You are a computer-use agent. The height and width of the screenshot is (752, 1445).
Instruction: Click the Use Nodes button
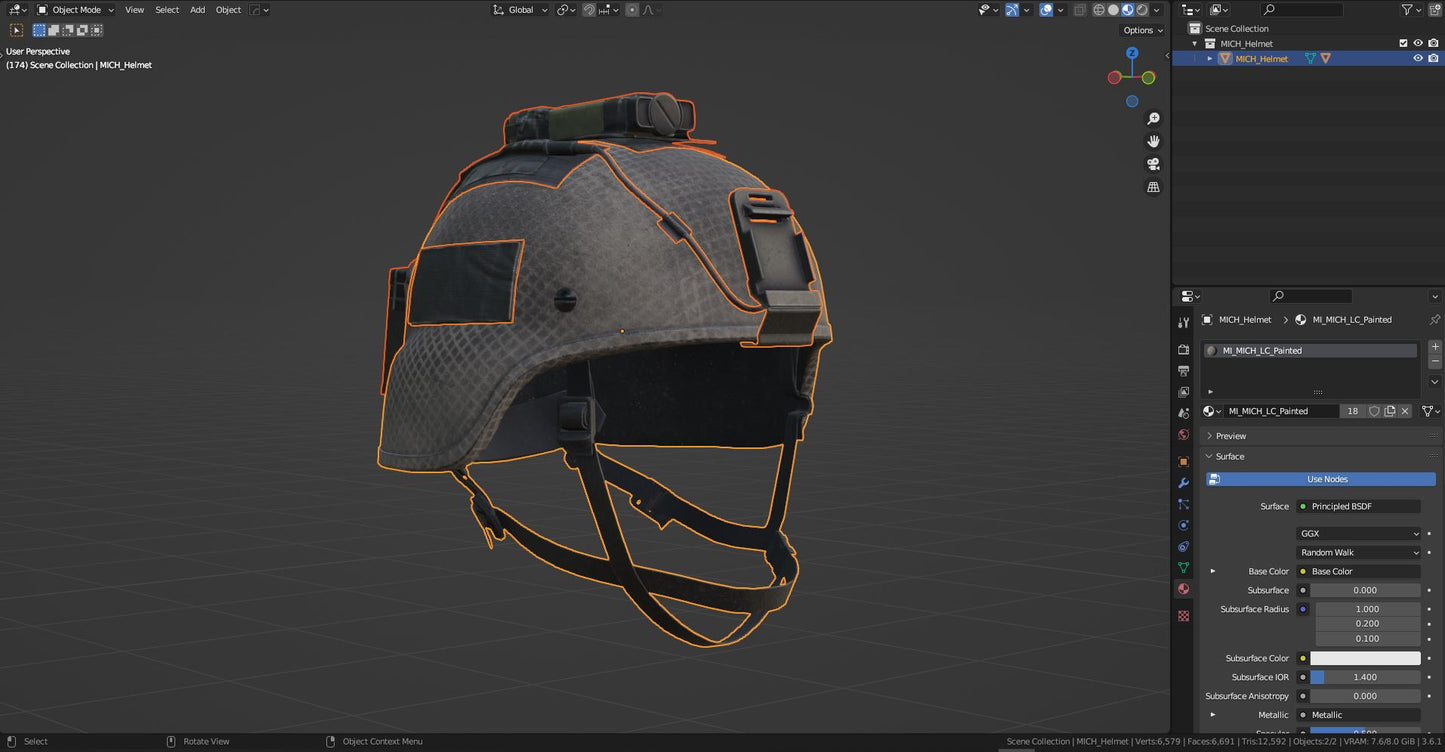1326,479
